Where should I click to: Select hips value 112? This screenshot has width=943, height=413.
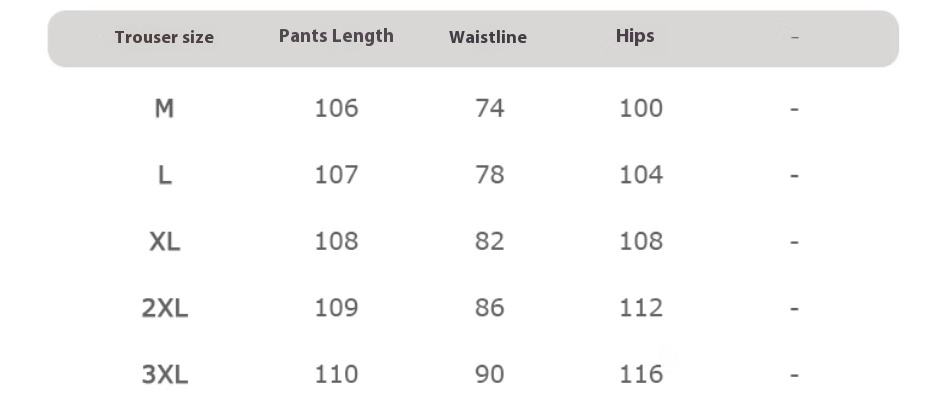(641, 308)
